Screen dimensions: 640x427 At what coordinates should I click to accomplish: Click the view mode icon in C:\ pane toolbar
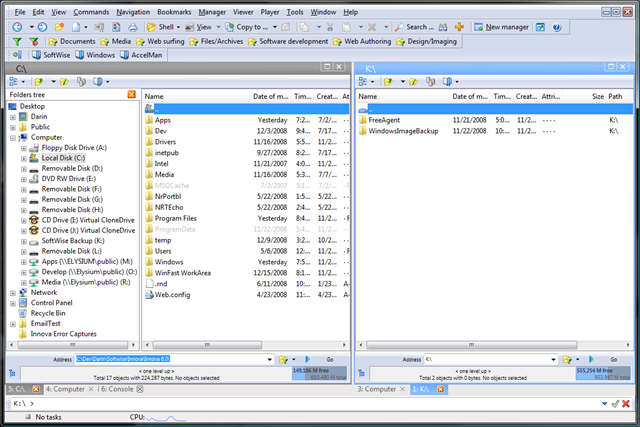[13, 81]
